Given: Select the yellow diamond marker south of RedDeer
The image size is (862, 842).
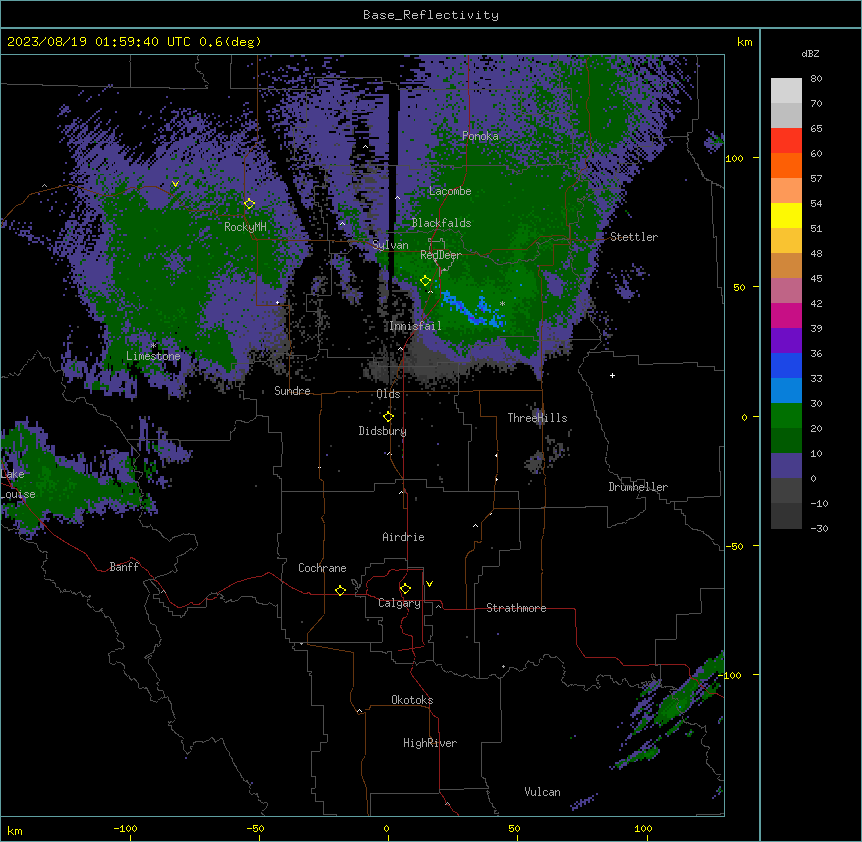Looking at the screenshot, I should point(426,281).
